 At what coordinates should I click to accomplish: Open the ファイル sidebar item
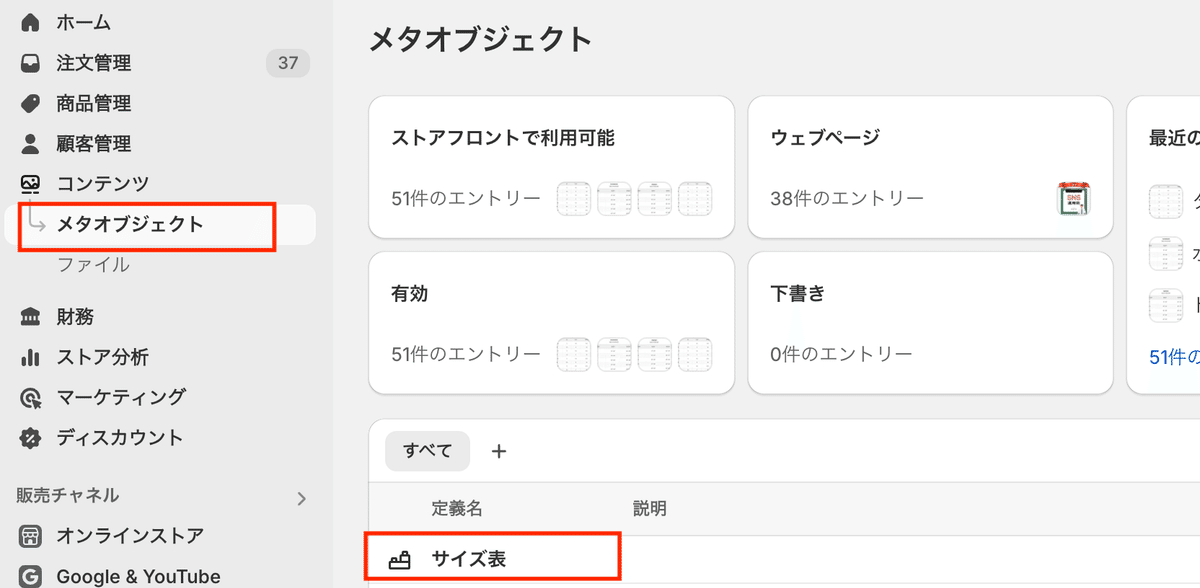(x=93, y=265)
